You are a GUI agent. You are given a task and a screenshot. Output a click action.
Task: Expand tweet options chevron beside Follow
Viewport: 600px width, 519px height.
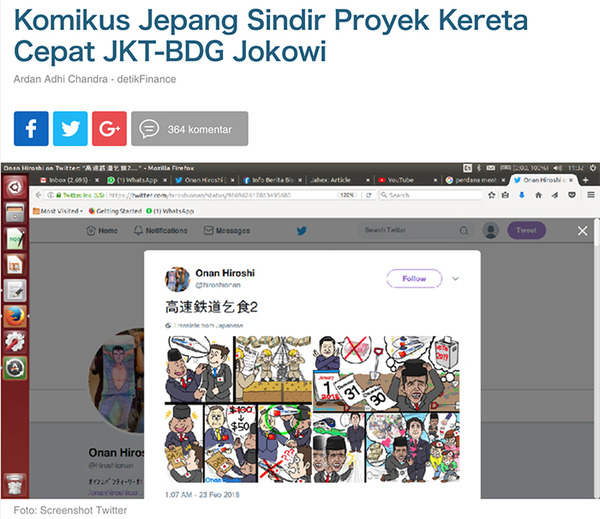(x=455, y=279)
